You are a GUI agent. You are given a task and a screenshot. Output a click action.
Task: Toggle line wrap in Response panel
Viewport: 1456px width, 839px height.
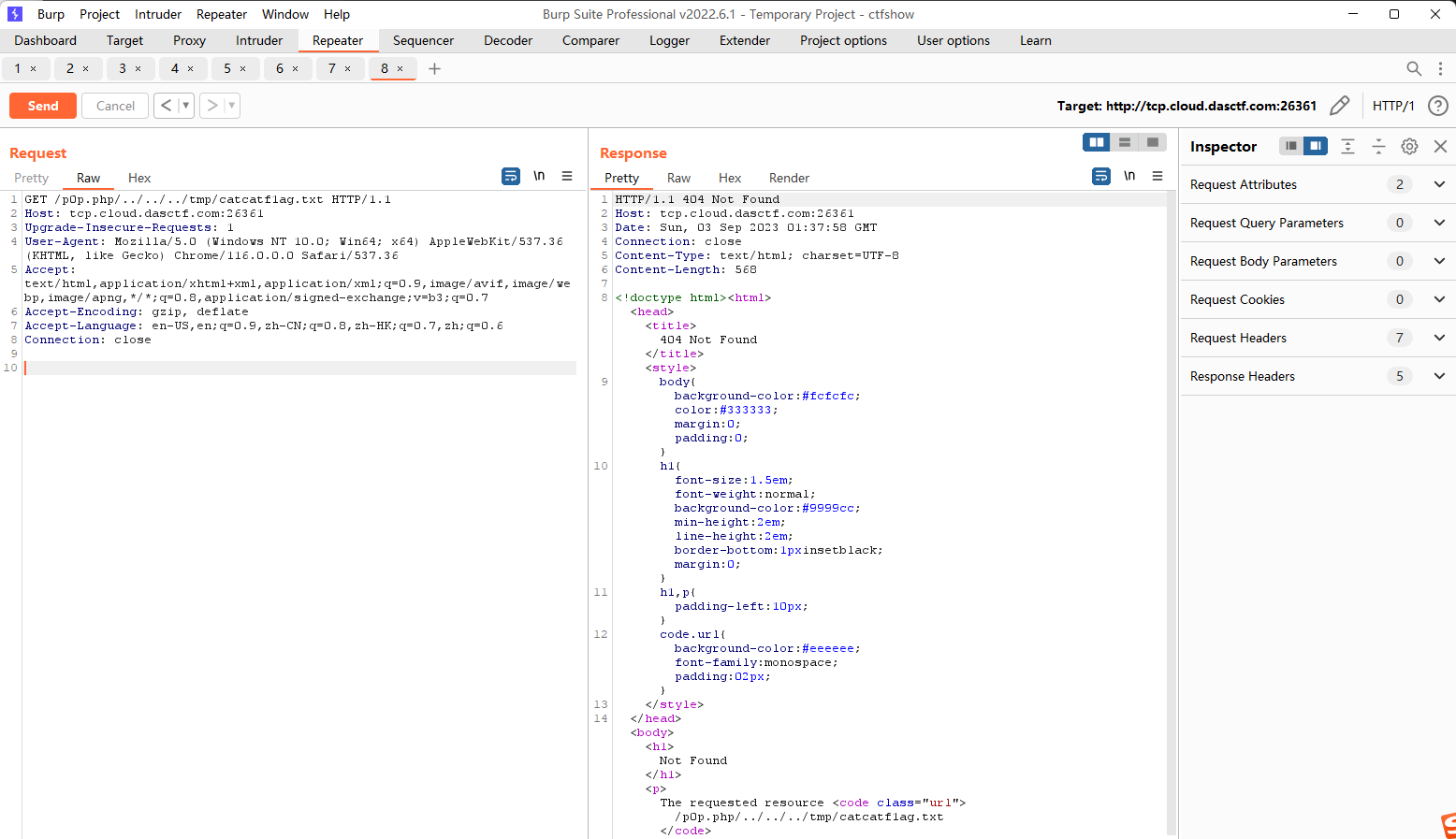click(1101, 176)
